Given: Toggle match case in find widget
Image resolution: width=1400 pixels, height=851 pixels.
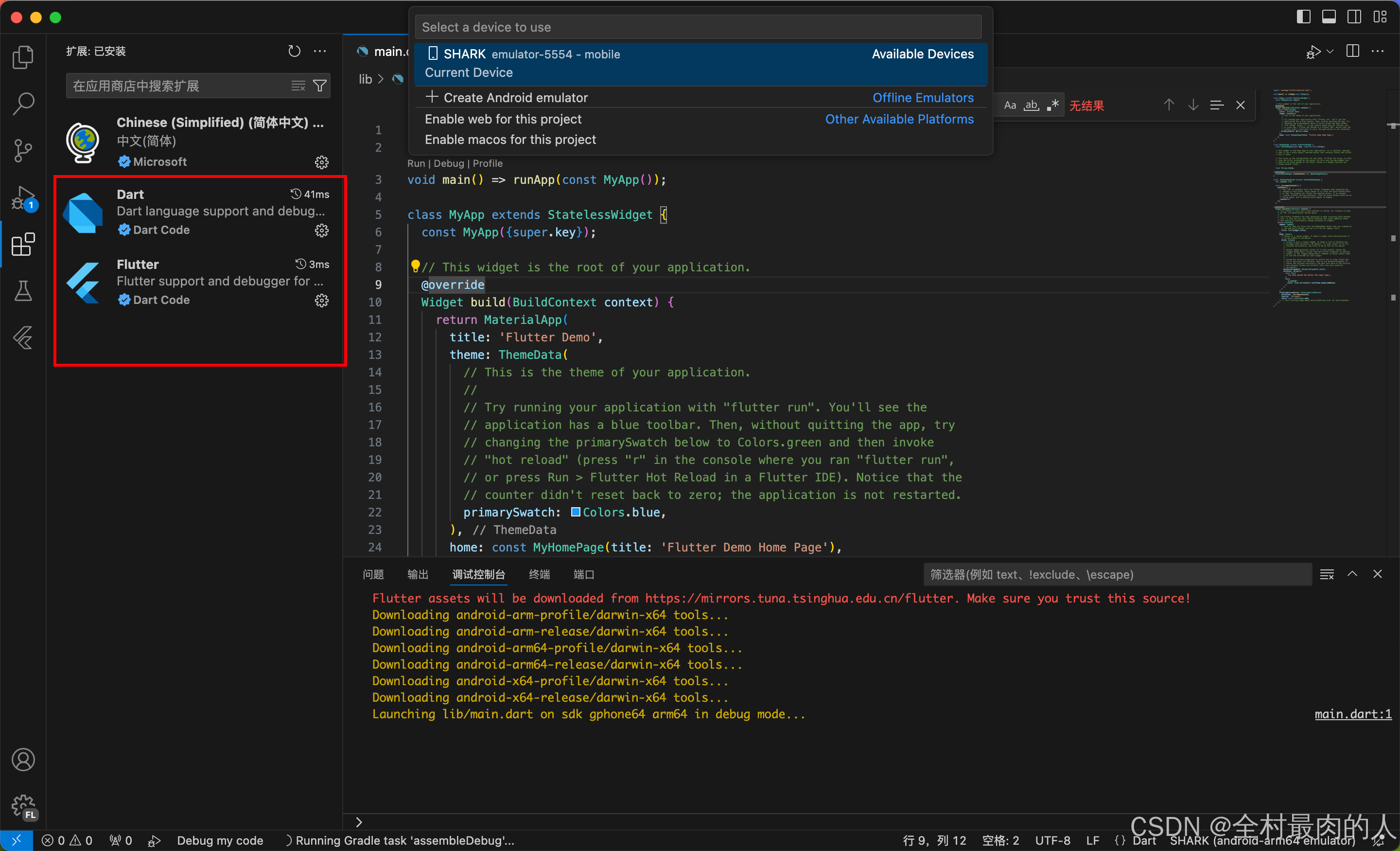Looking at the screenshot, I should point(1010,105).
